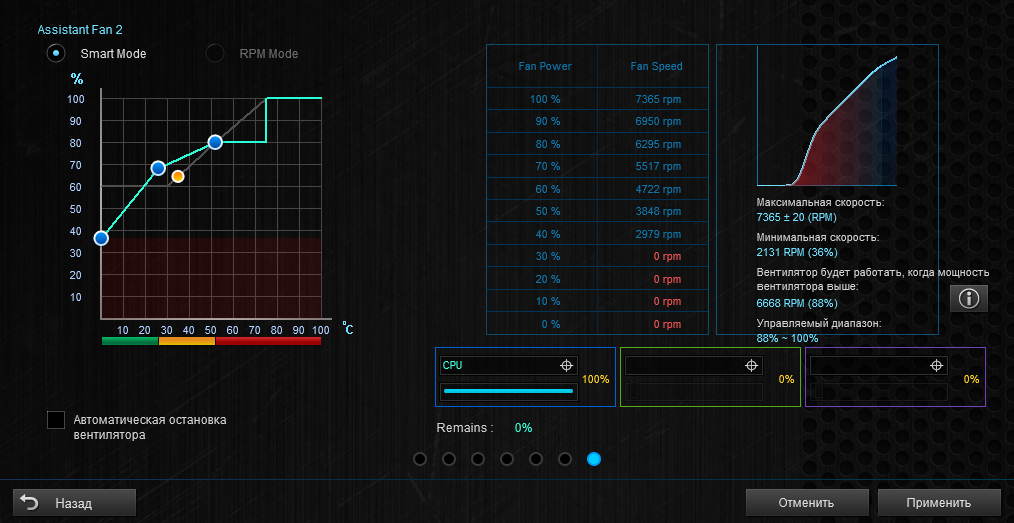1014x523 pixels.
Task: Click the CPU source crosshair icon
Action: (x=566, y=365)
